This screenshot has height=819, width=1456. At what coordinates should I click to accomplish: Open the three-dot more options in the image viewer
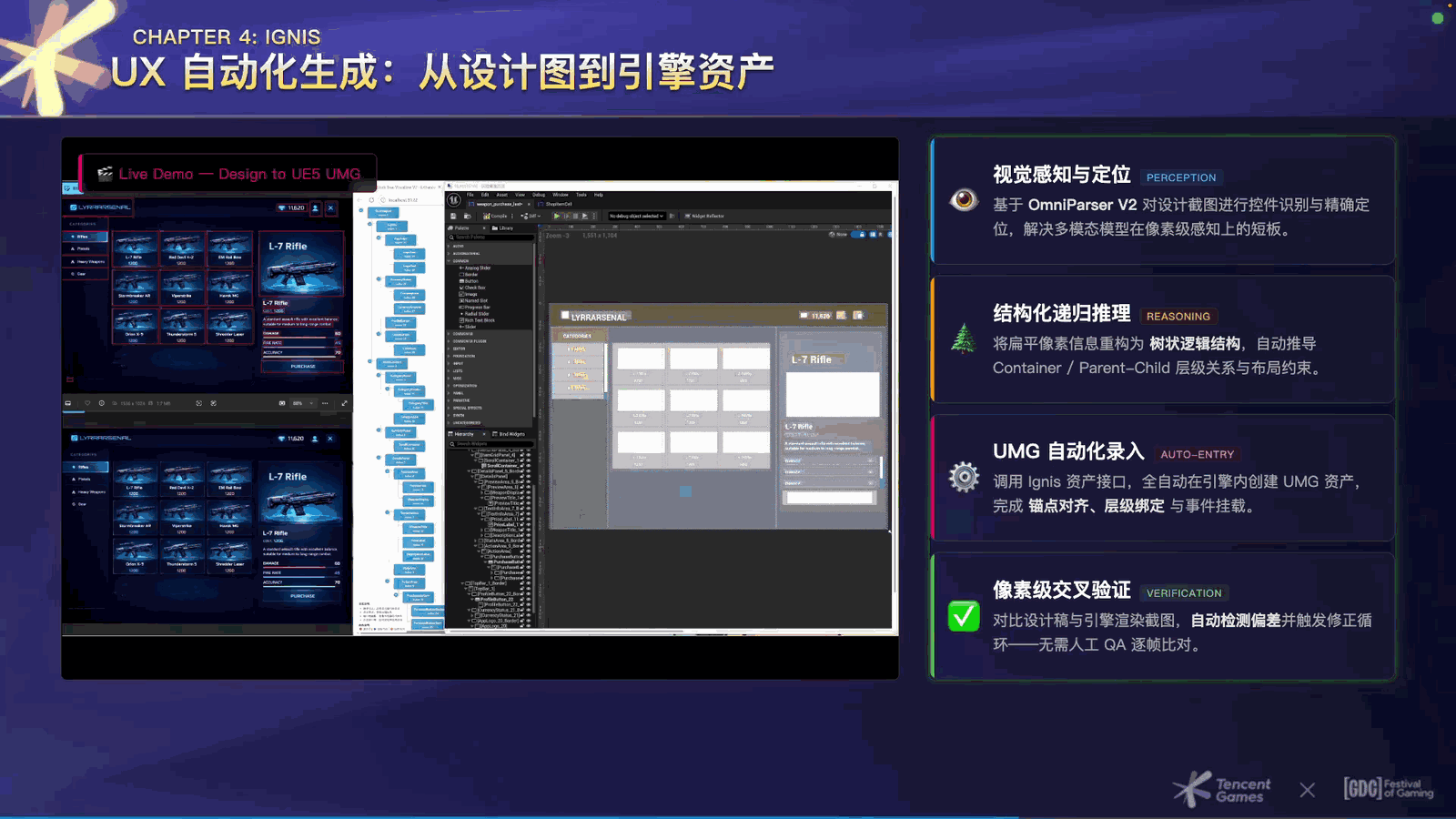[x=325, y=403]
